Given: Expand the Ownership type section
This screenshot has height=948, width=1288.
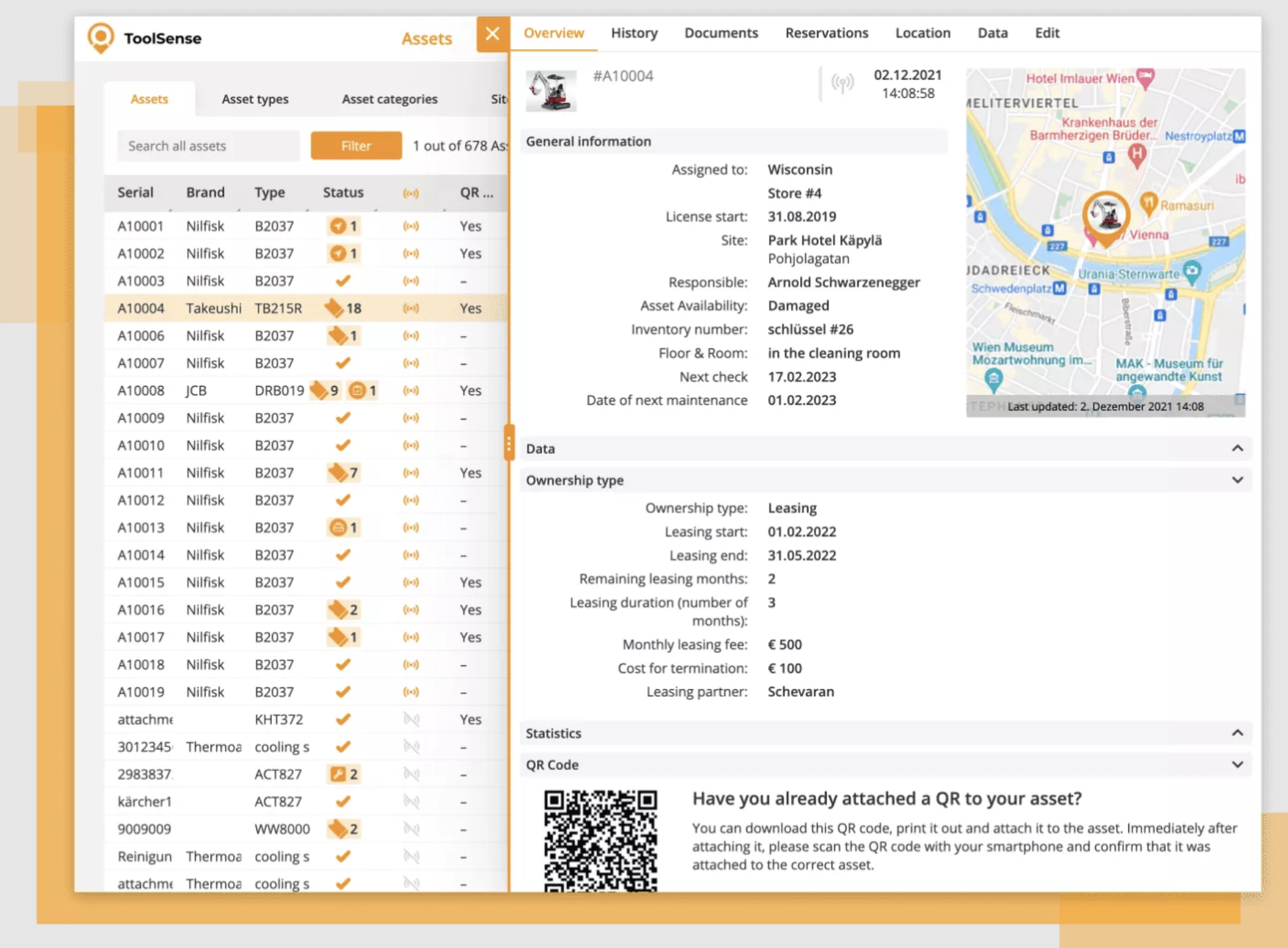Looking at the screenshot, I should pyautogui.click(x=1237, y=480).
